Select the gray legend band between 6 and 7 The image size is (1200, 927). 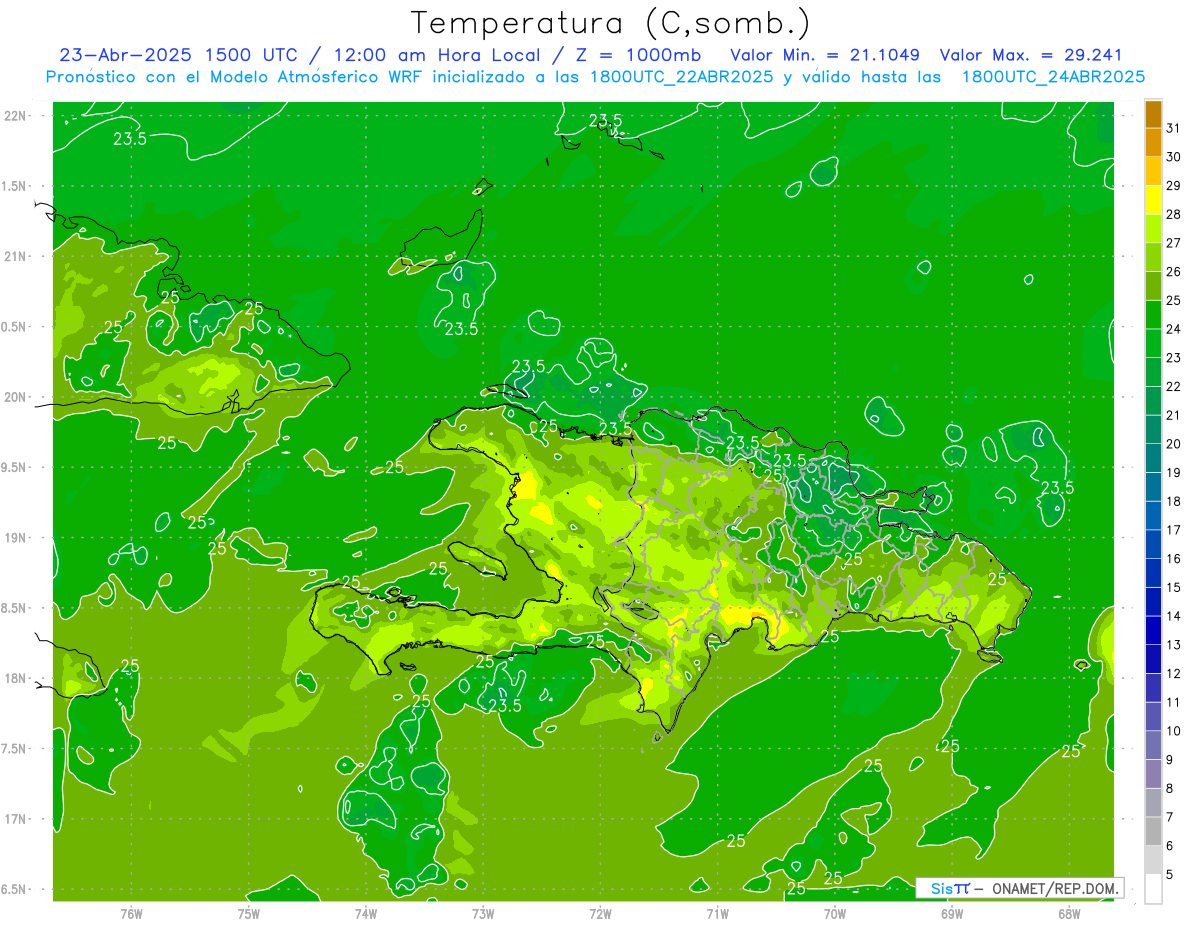point(1153,831)
